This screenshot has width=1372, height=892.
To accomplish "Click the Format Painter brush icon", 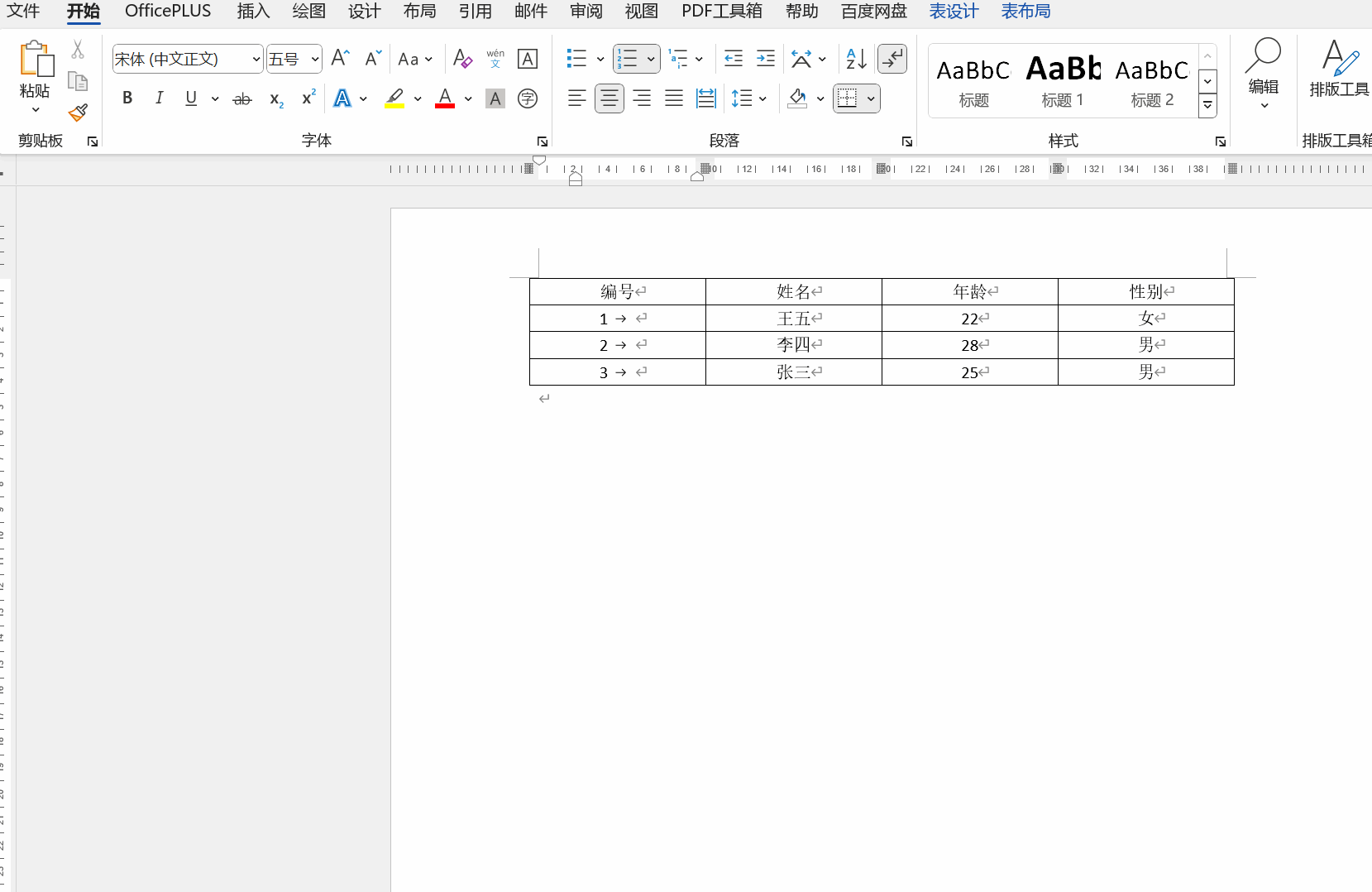I will pos(78,113).
